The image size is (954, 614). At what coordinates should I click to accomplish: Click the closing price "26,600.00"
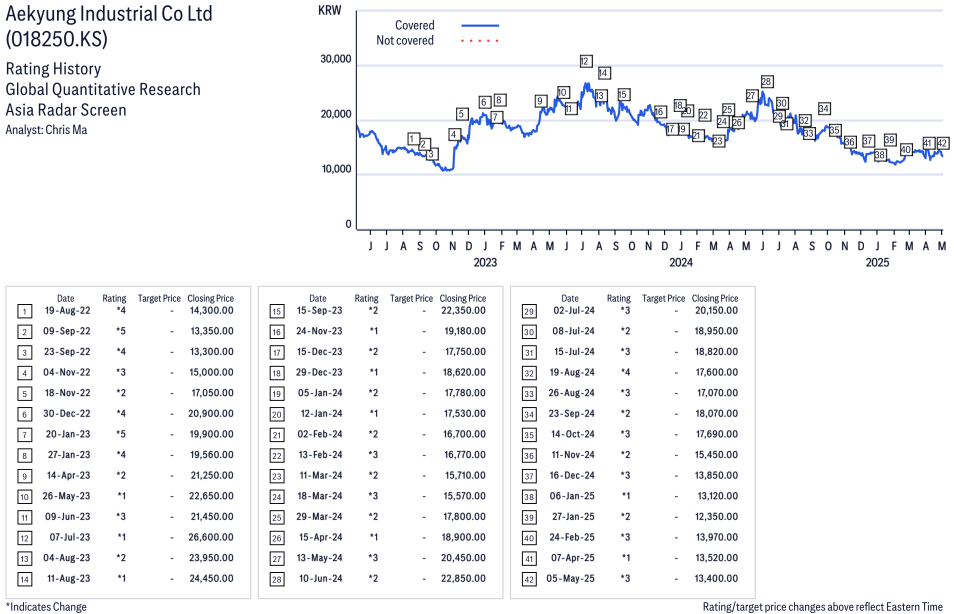point(211,537)
